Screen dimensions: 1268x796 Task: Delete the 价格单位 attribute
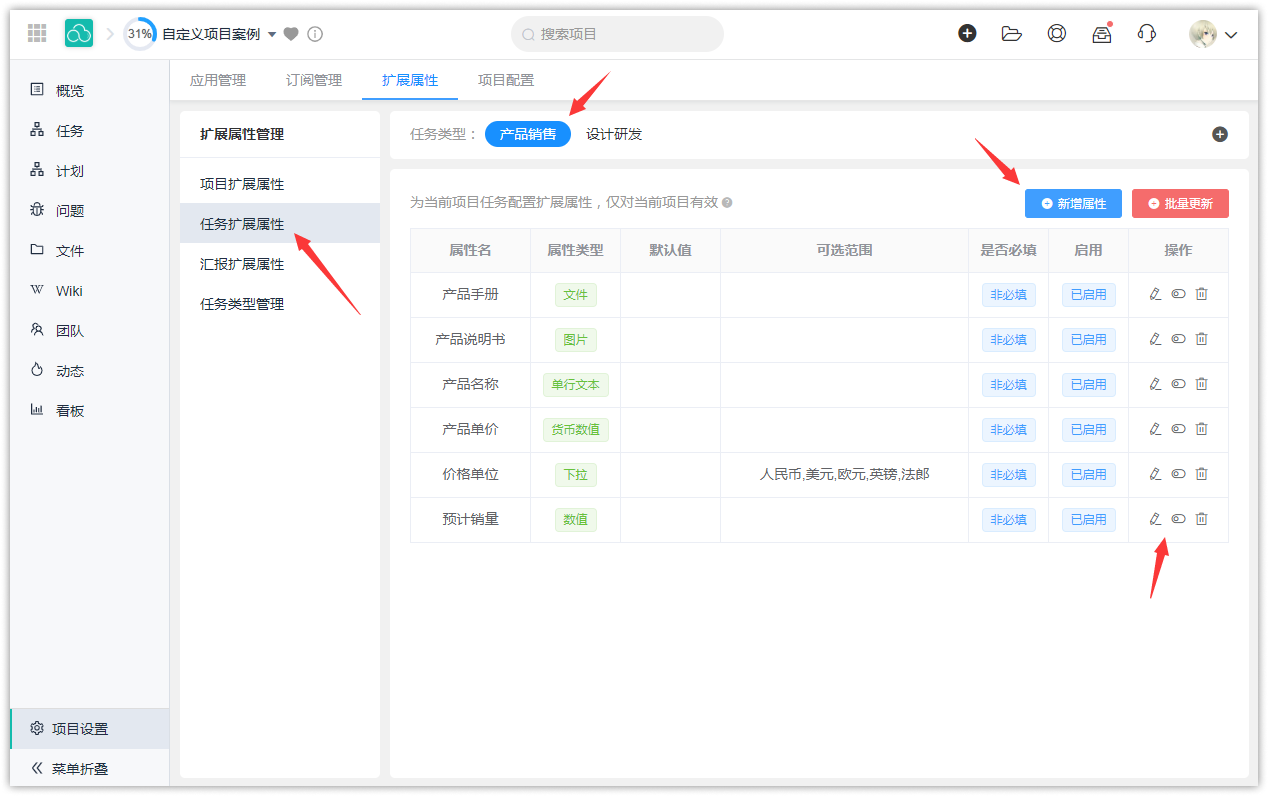pyautogui.click(x=1202, y=474)
